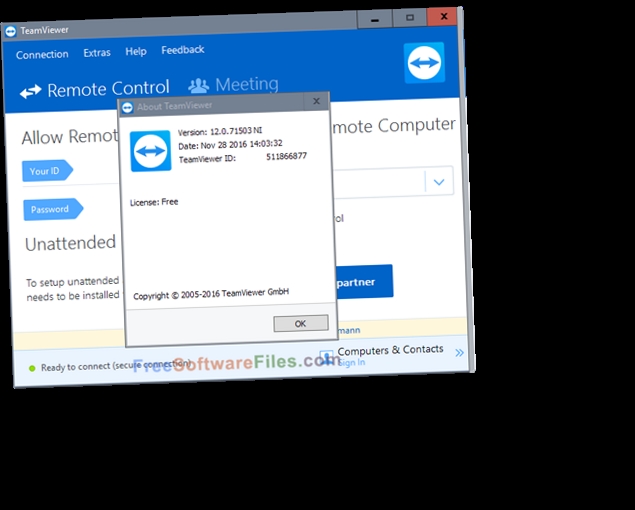The image size is (635, 510).
Task: Click TeamViewer ID value 511866877
Action: (x=286, y=156)
